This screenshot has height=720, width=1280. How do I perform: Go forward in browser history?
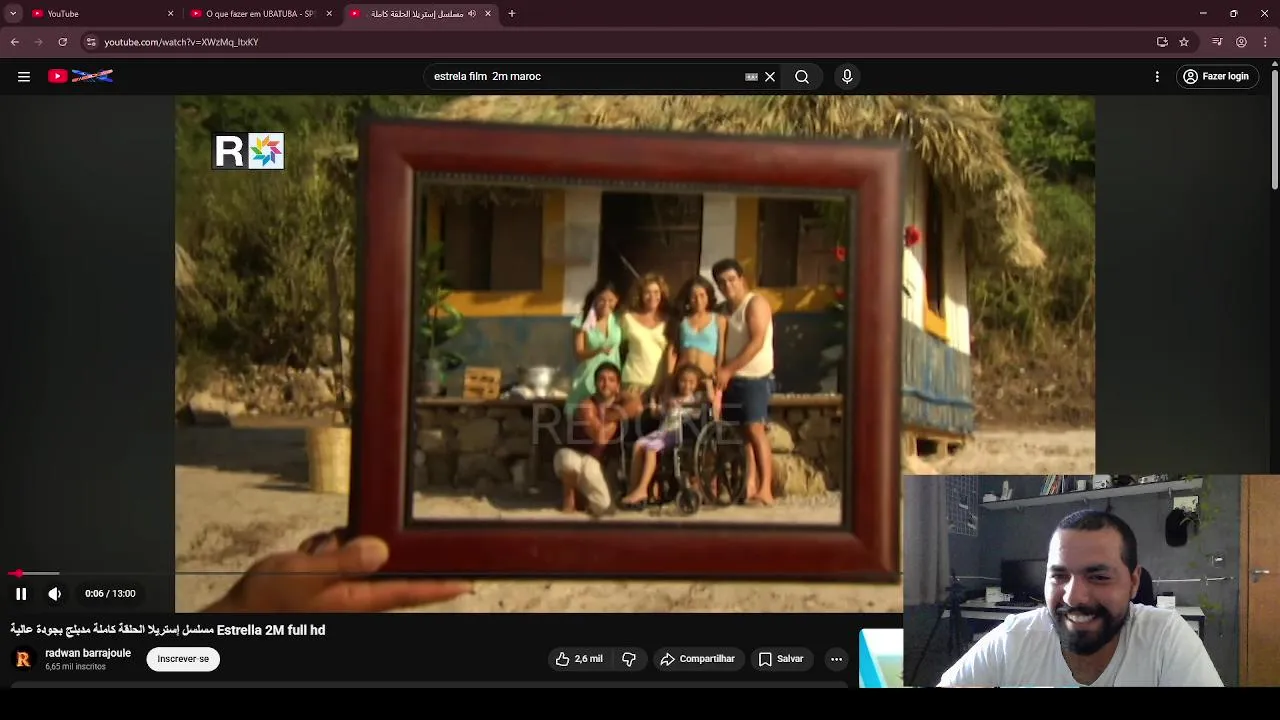click(39, 42)
